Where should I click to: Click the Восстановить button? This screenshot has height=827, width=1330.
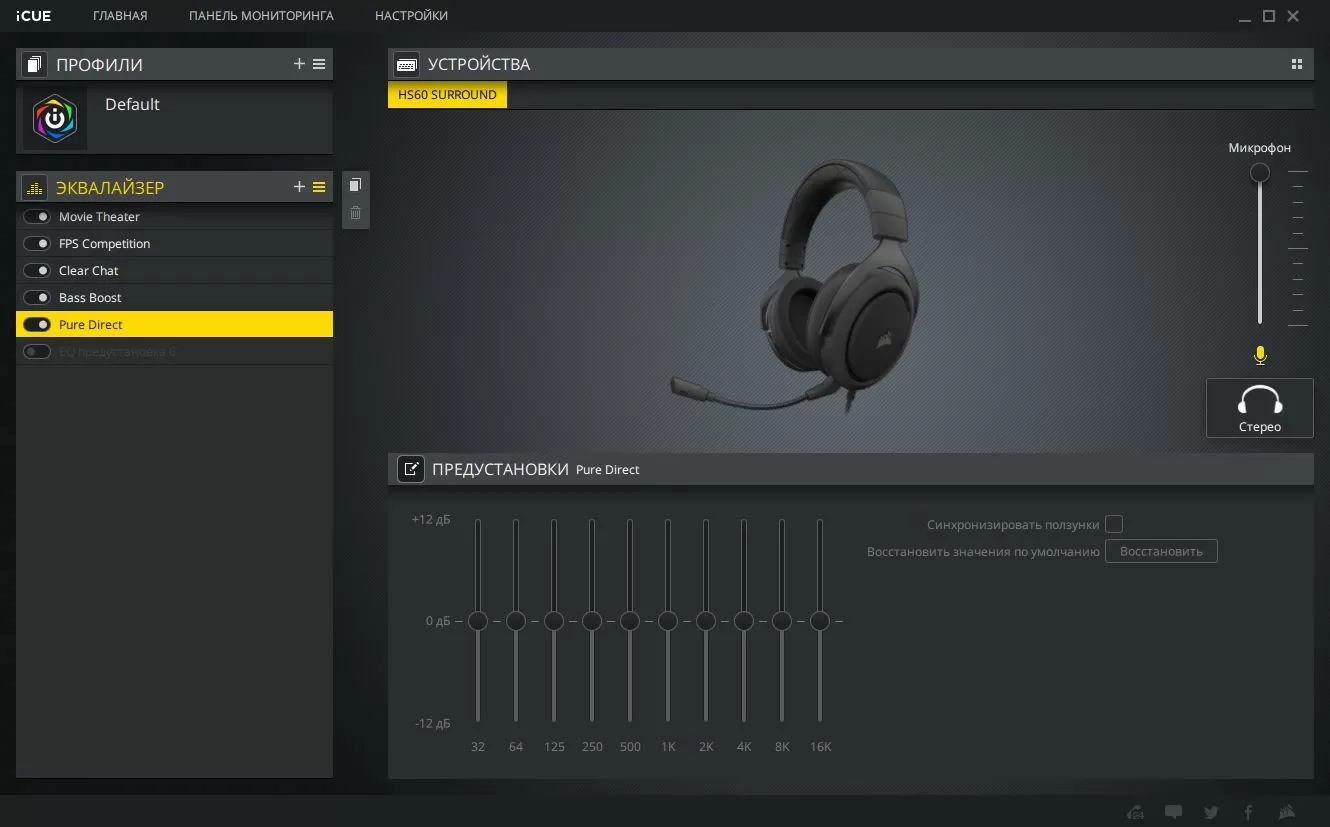coord(1161,552)
